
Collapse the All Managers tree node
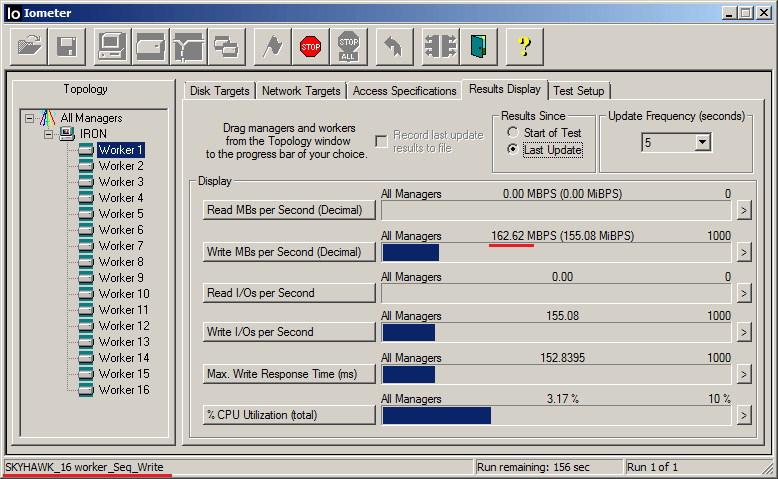point(29,118)
